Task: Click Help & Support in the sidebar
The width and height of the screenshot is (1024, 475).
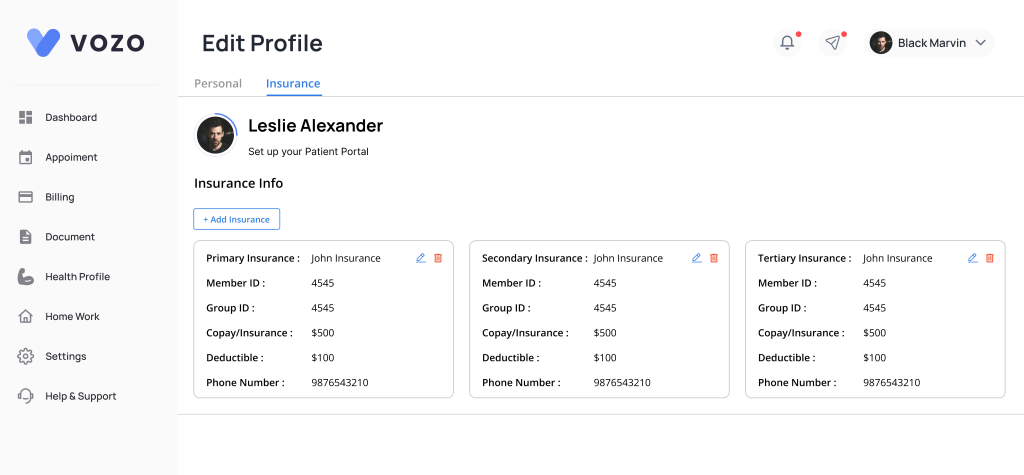Action: tap(80, 397)
